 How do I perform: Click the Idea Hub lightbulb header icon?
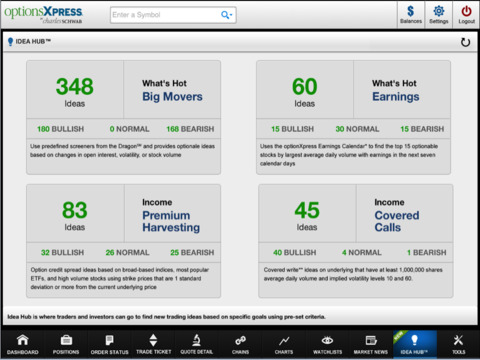10,42
